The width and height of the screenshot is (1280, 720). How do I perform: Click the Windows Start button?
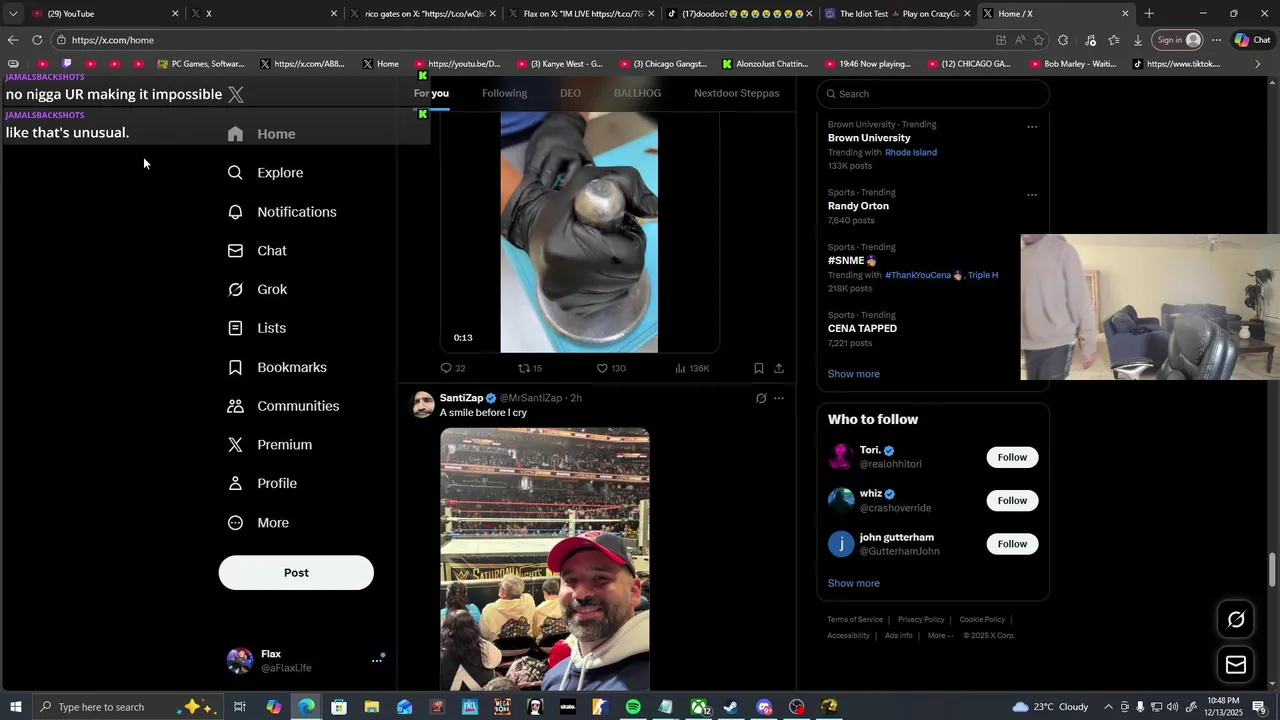click(x=15, y=707)
